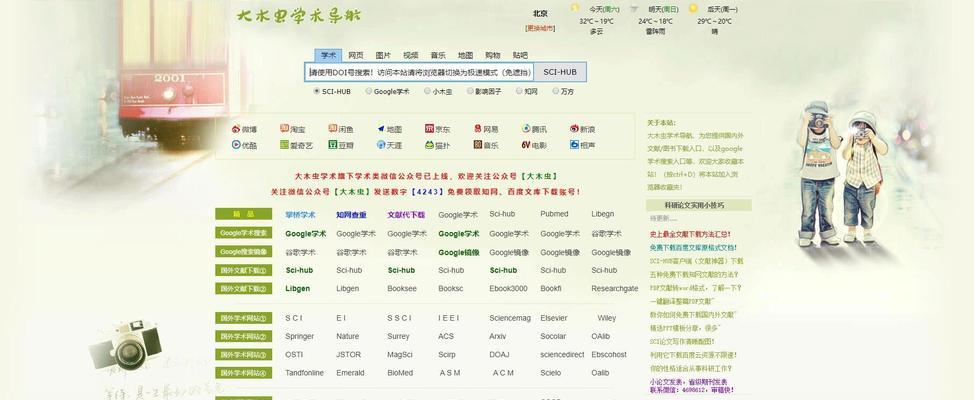Screen dimensions: 974x400
Task: Open the Booksee link
Action: (x=402, y=289)
